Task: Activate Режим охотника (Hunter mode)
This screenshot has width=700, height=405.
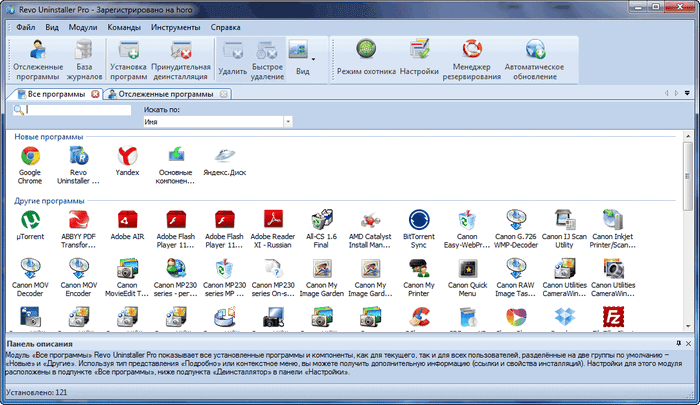Action: point(366,60)
